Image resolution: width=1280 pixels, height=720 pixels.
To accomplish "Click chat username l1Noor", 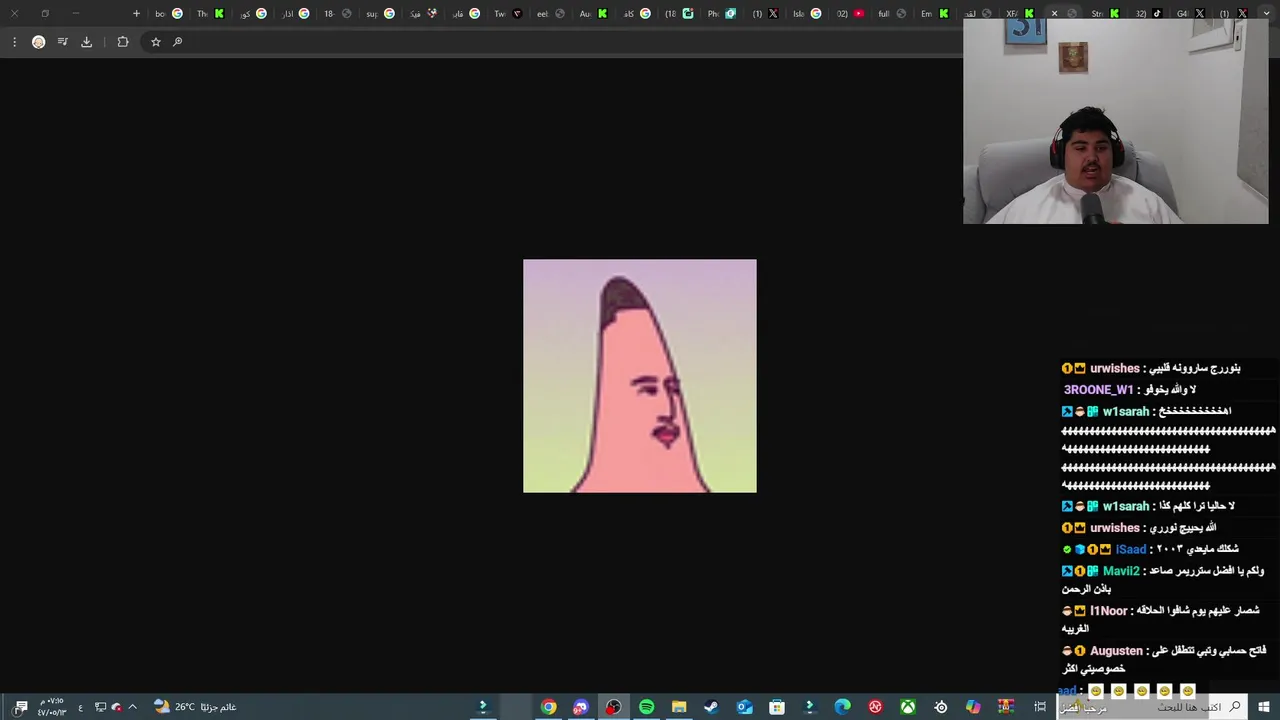I will (1108, 611).
